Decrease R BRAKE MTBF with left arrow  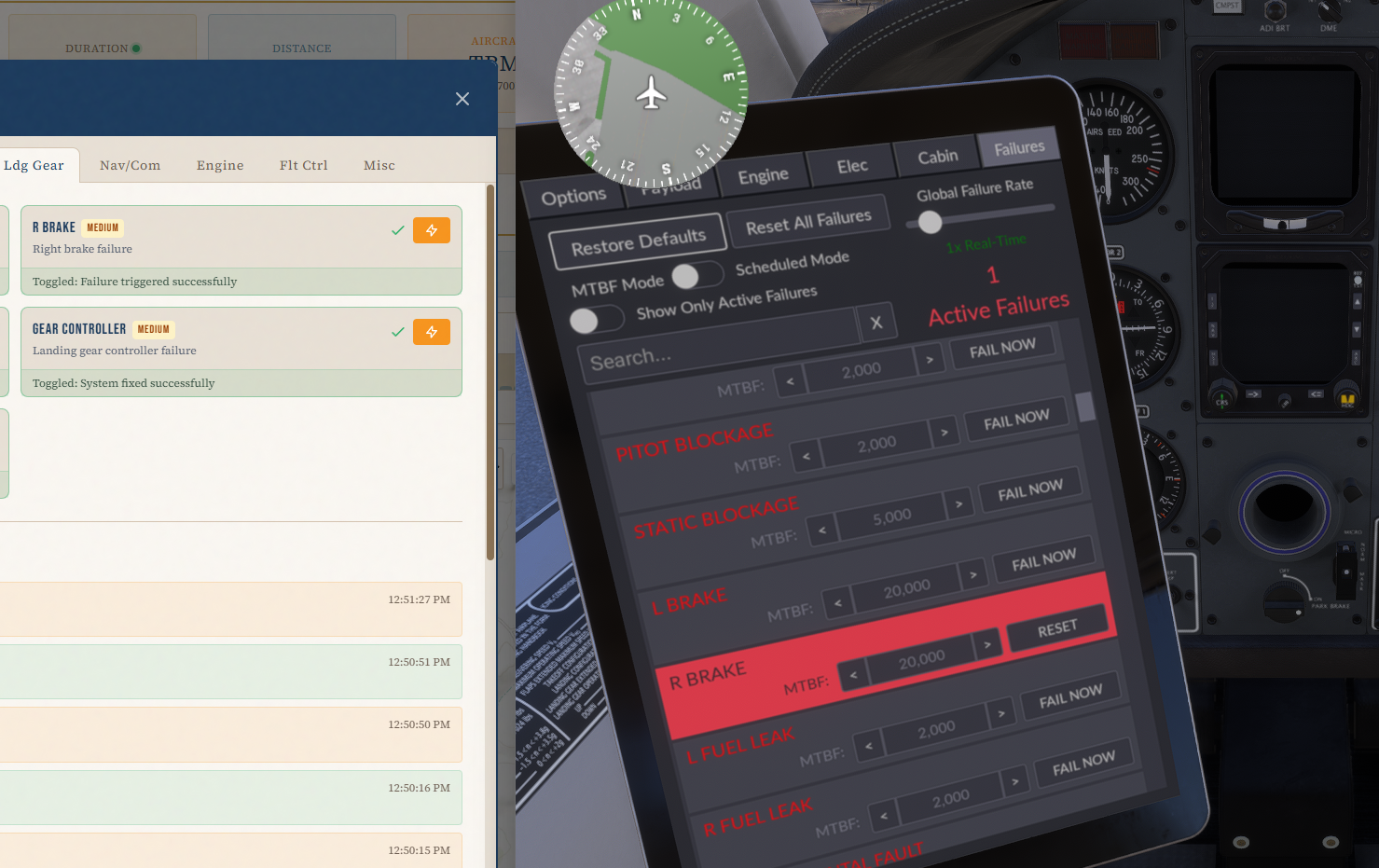(853, 674)
